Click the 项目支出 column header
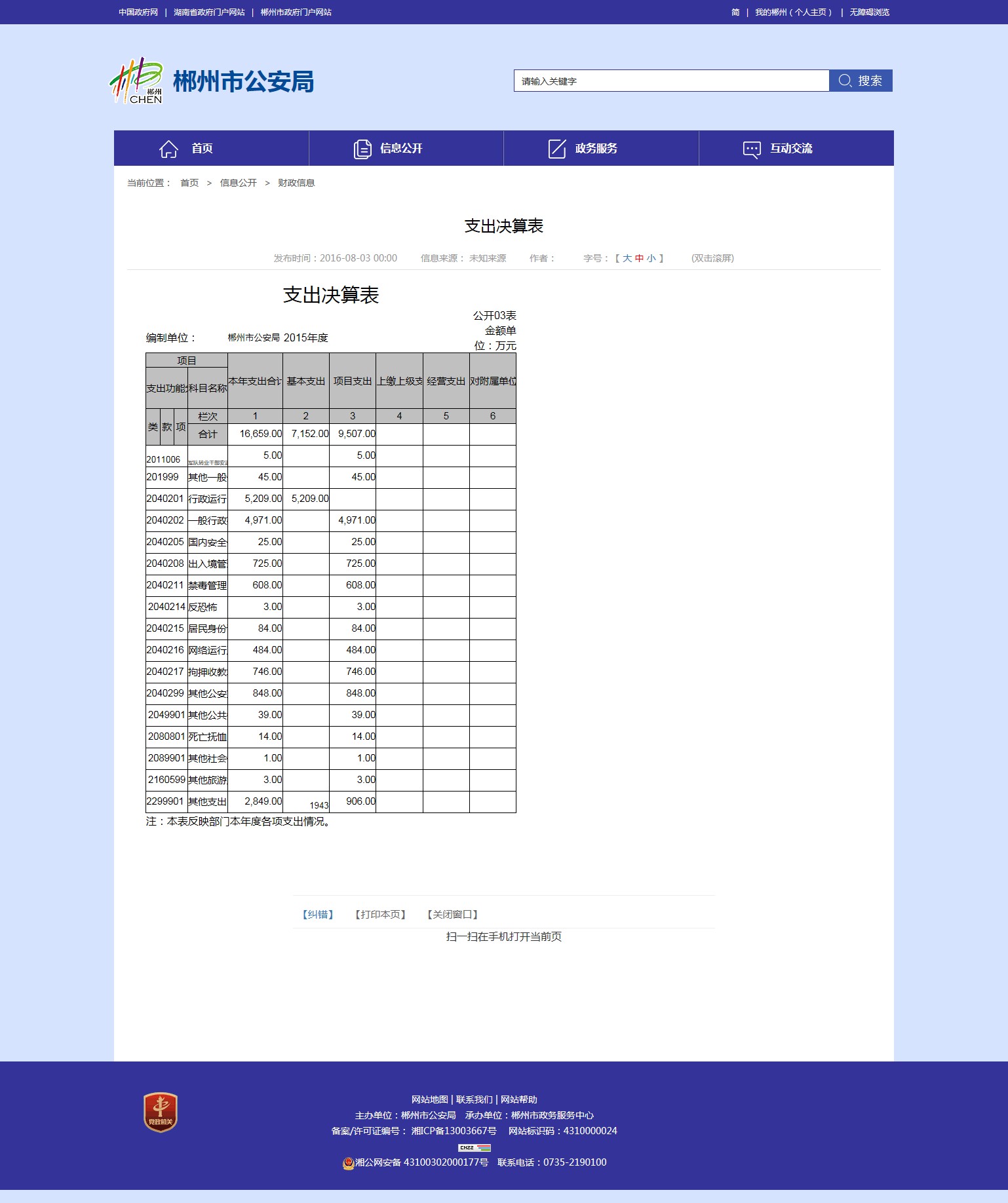Screen dimensions: 1008x1203 click(353, 381)
